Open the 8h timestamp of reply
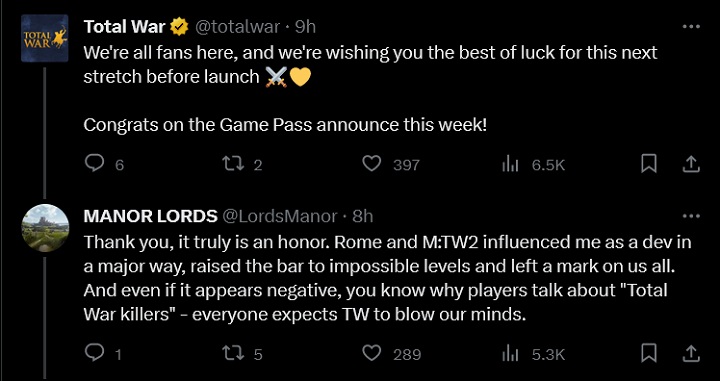Screen dimensions: 720x381 click(x=363, y=216)
